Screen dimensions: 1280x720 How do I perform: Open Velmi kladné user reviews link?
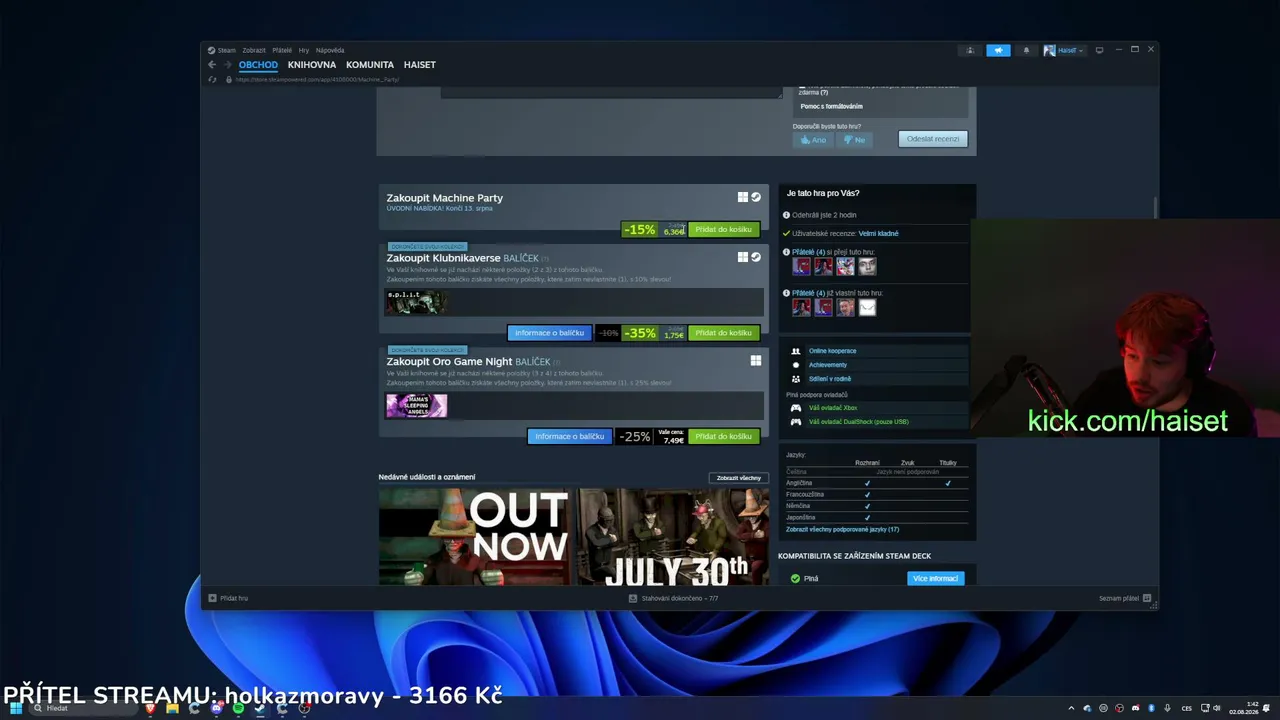click(878, 234)
